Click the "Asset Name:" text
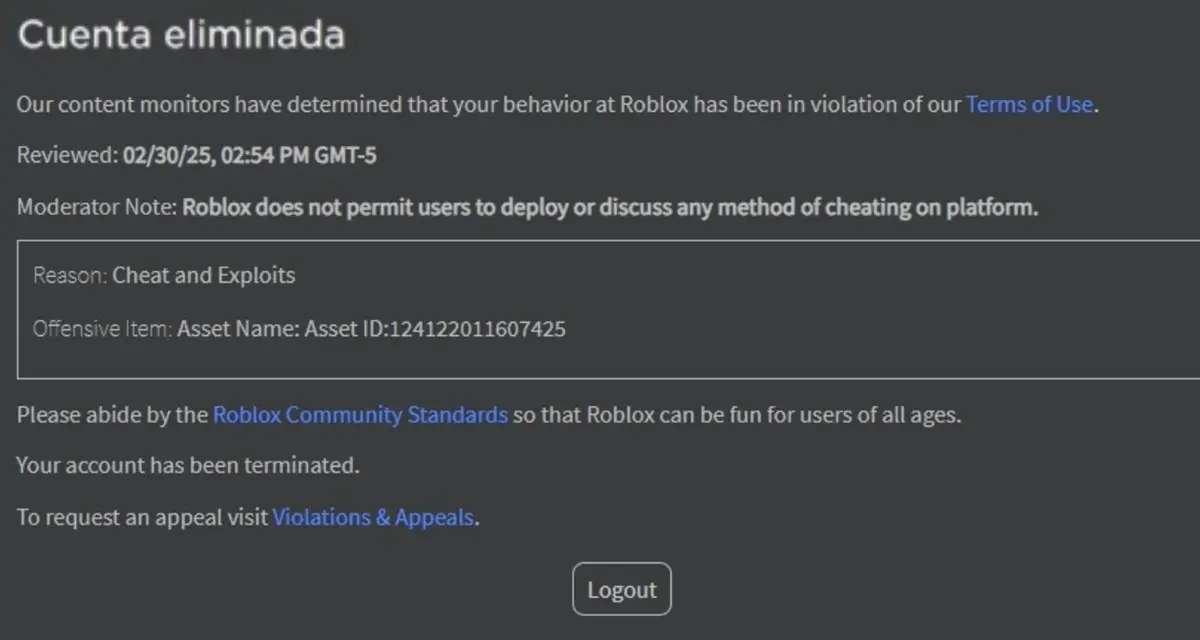 click(238, 328)
